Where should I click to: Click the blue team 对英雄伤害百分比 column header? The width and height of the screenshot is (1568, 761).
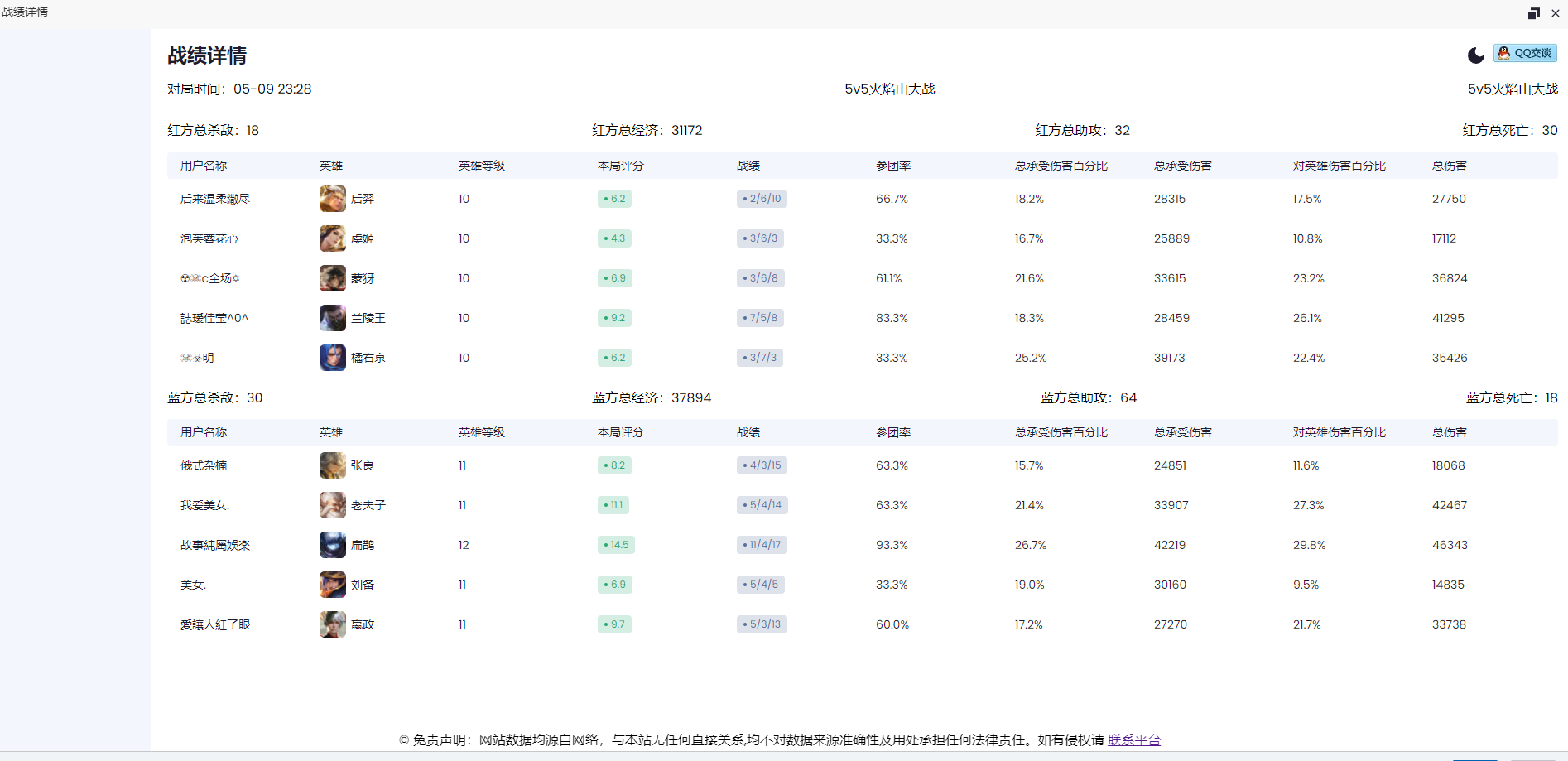1340,432
